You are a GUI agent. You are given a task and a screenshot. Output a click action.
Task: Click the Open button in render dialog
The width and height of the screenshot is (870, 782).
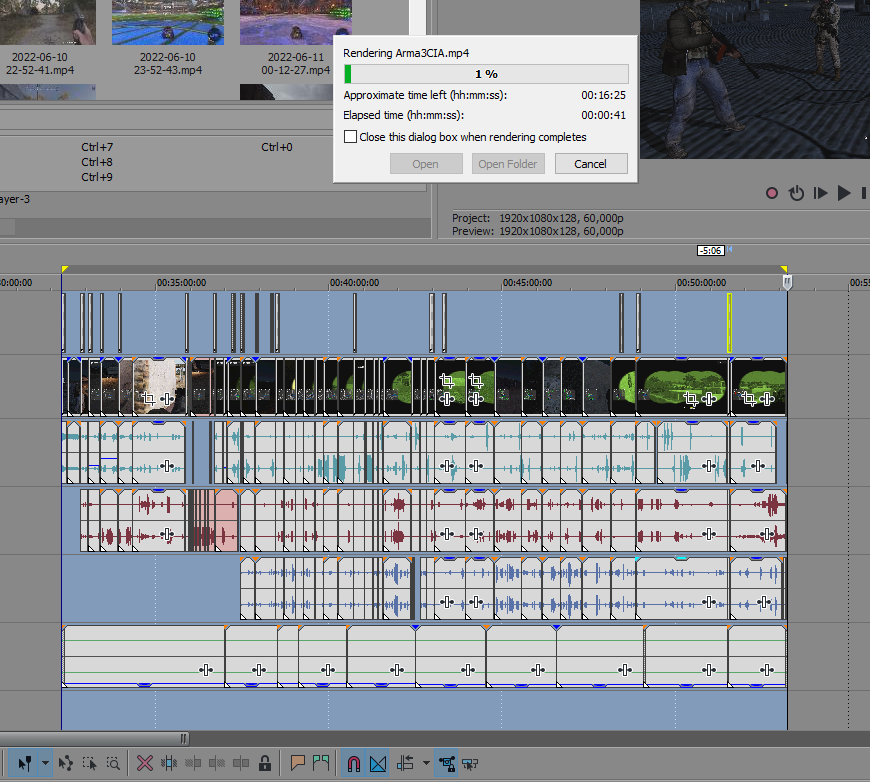click(426, 164)
